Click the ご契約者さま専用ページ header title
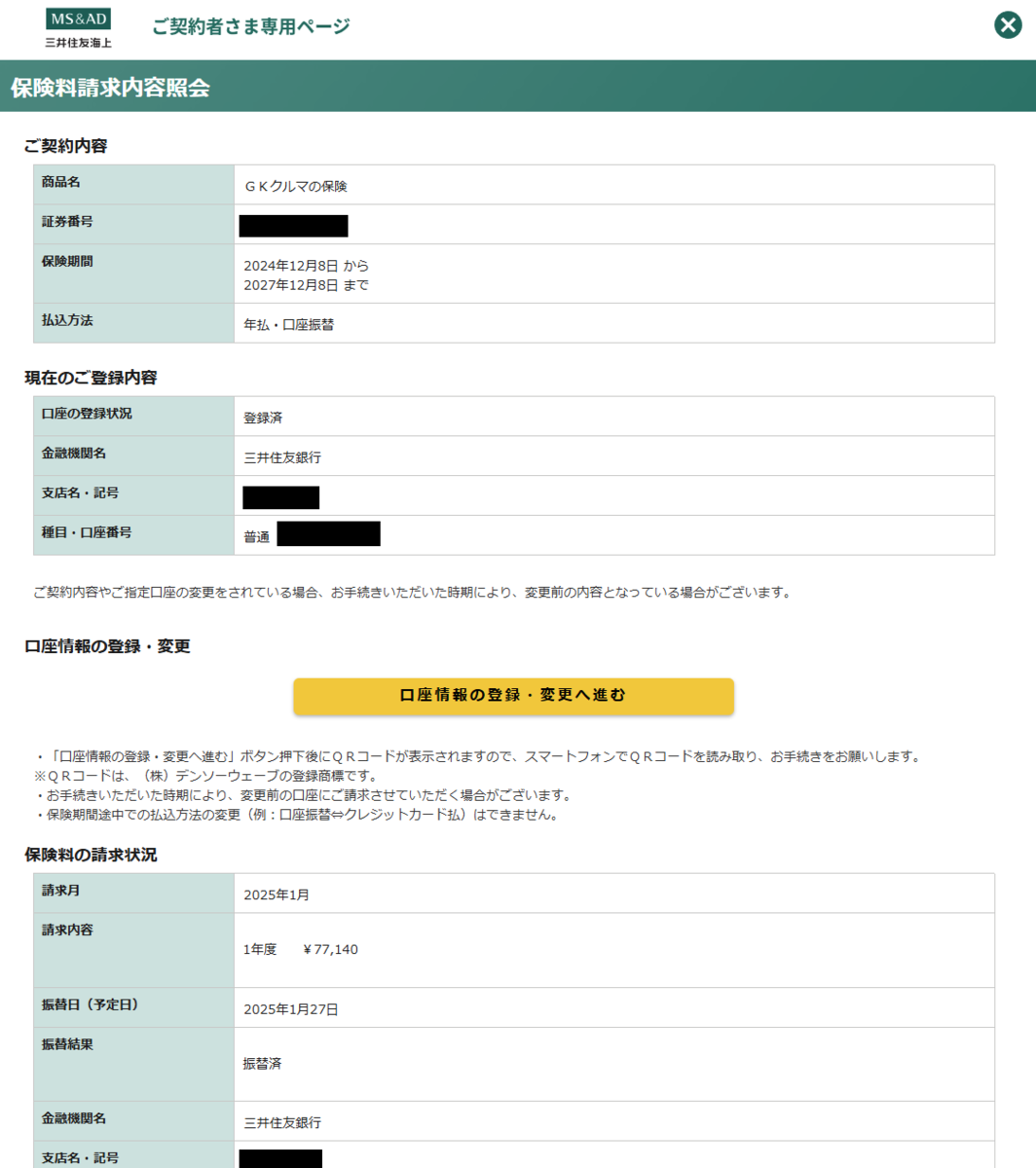 pos(250,26)
